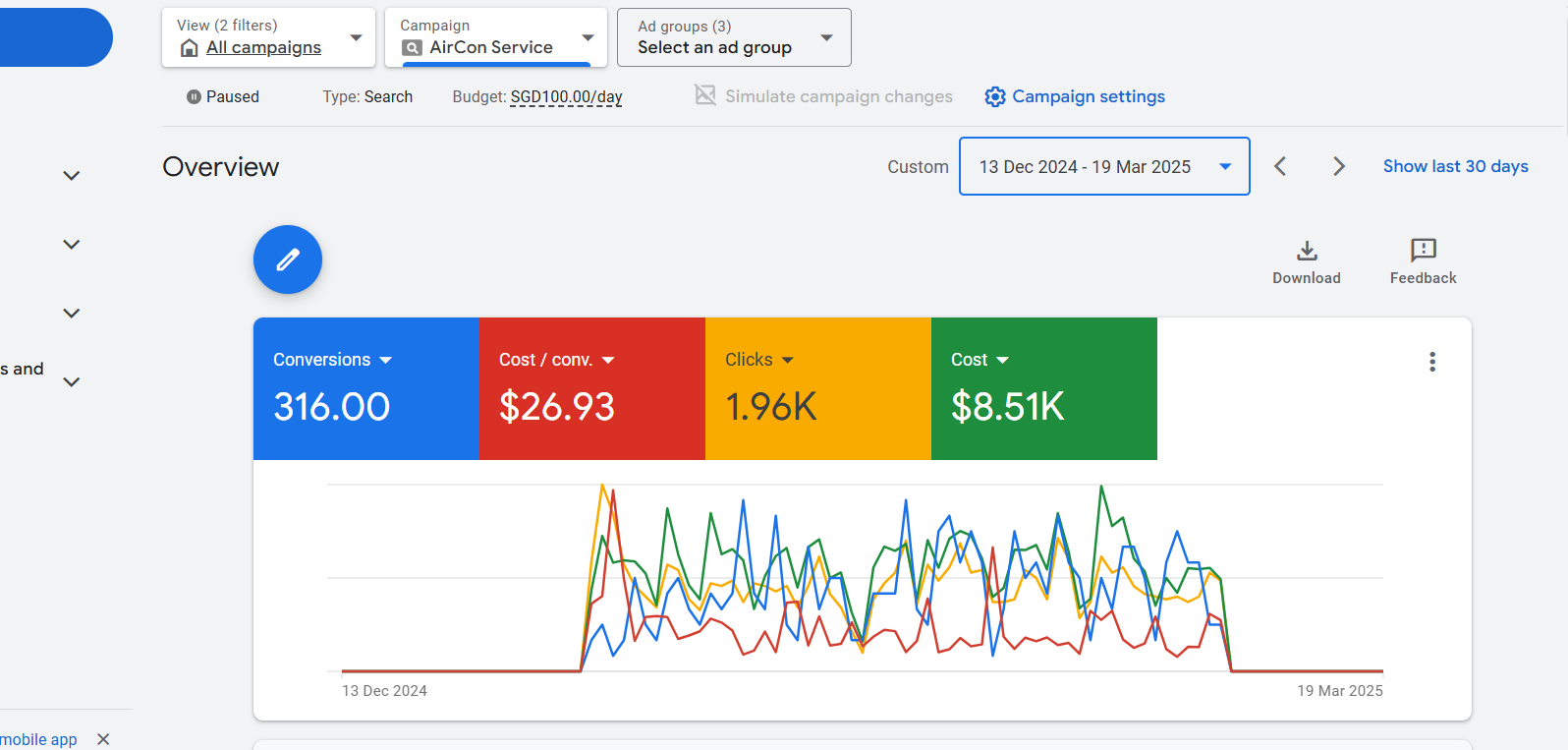The width and height of the screenshot is (1568, 750).
Task: Open the scorecard three-dot menu
Action: coord(1431,362)
